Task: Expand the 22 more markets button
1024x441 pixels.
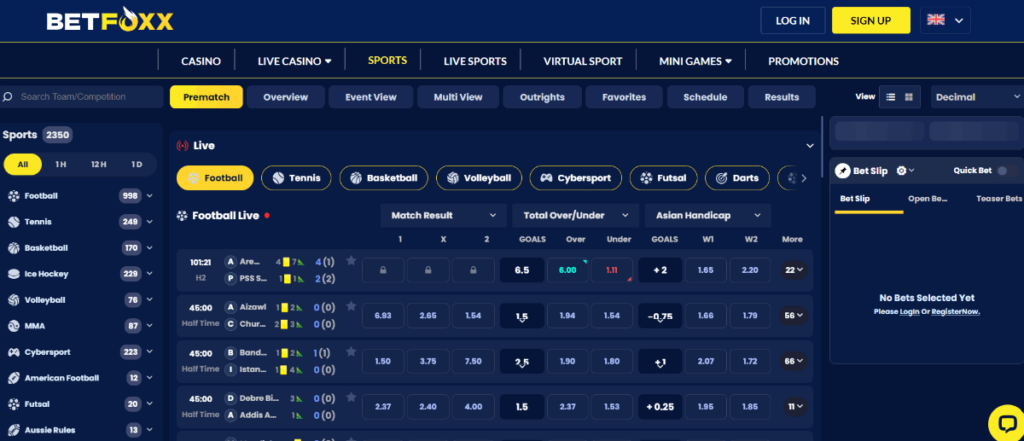Action: [794, 270]
